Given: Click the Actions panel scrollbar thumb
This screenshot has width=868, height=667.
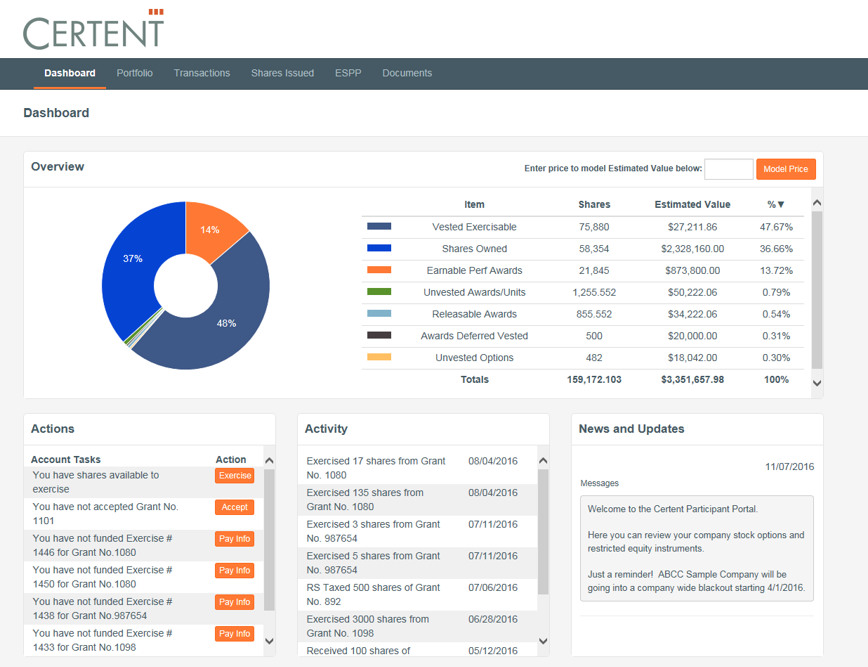Looking at the screenshot, I should click(270, 540).
